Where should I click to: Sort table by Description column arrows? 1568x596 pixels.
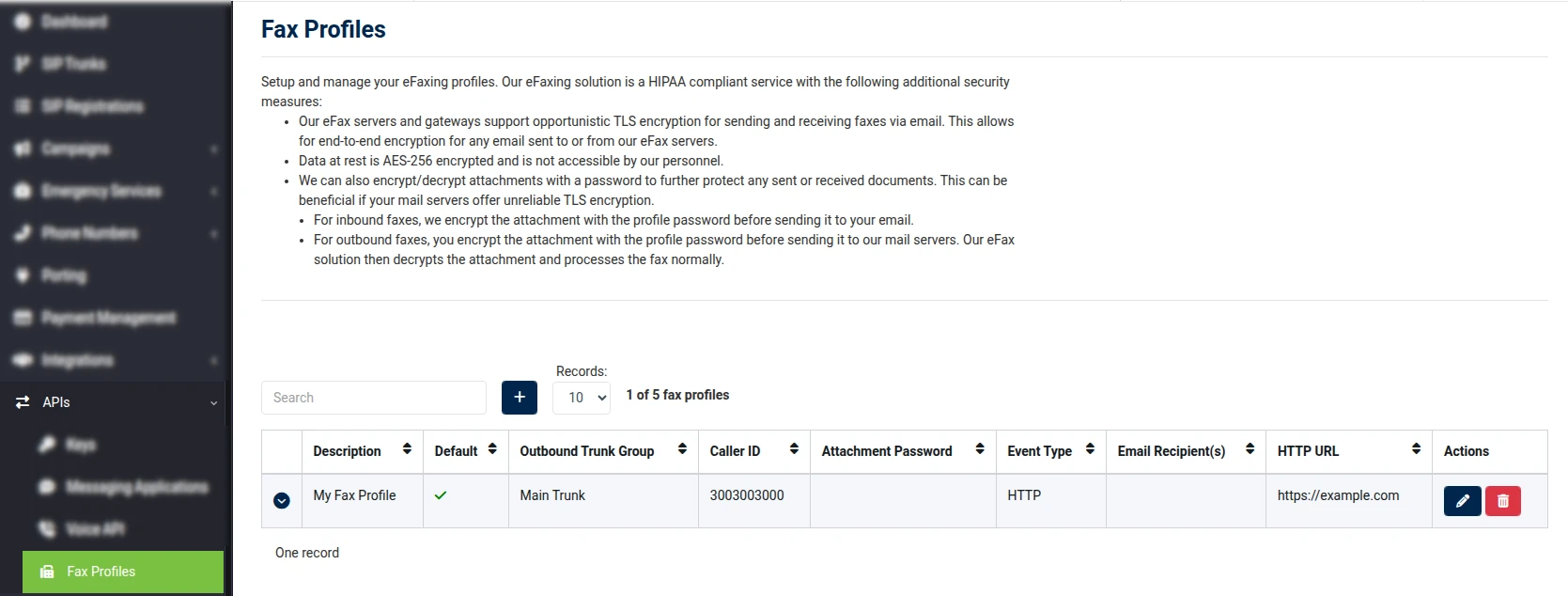point(407,449)
